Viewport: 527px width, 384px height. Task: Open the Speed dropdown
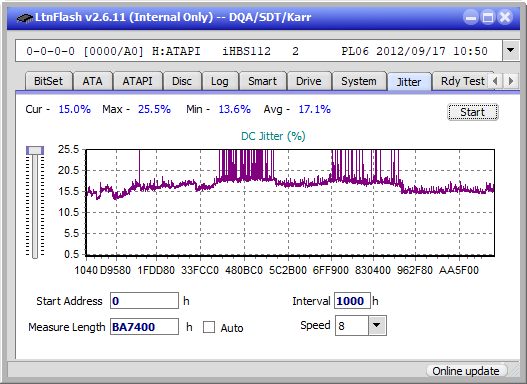tap(377, 326)
